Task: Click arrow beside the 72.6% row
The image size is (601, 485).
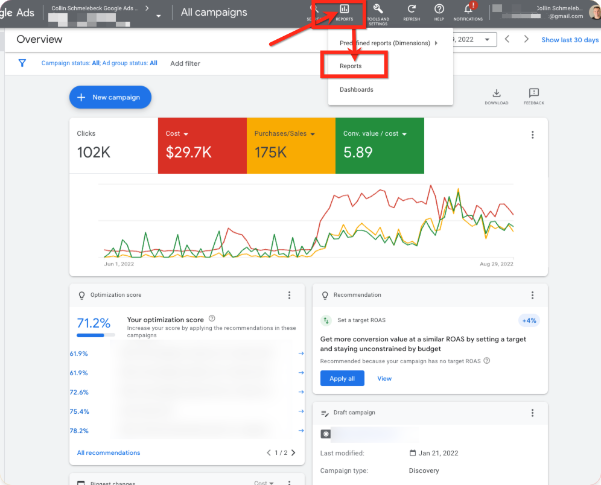Action: click(x=301, y=392)
